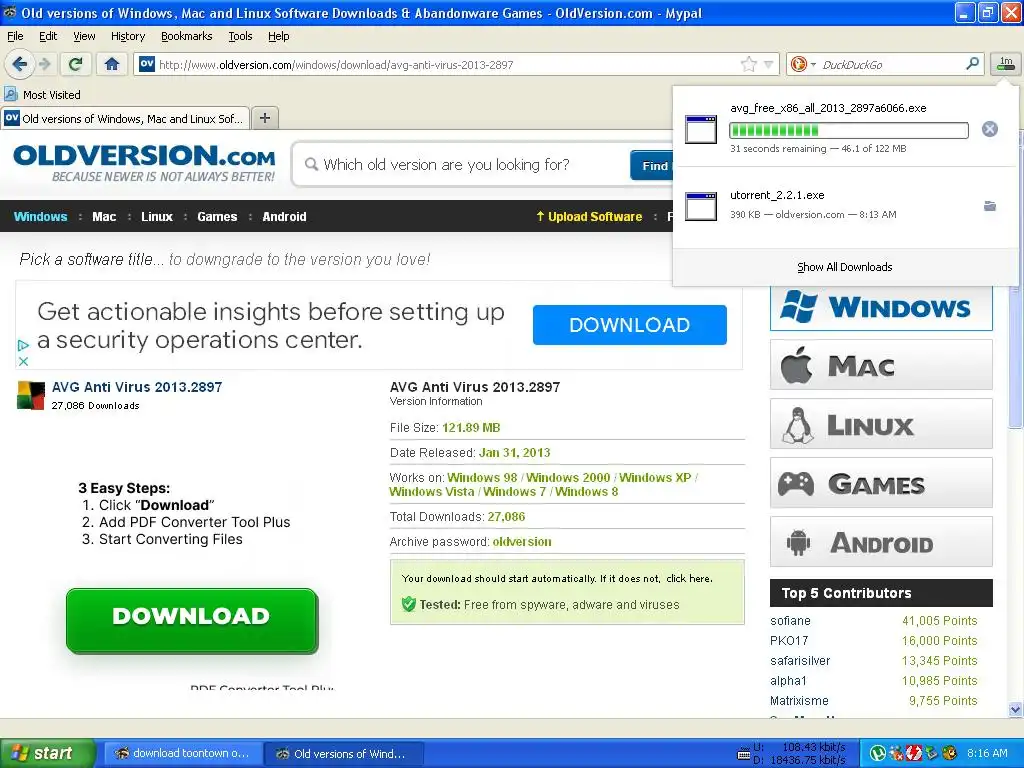Click the 'click here' download link
Viewport: 1024px width, 768px height.
(x=688, y=579)
